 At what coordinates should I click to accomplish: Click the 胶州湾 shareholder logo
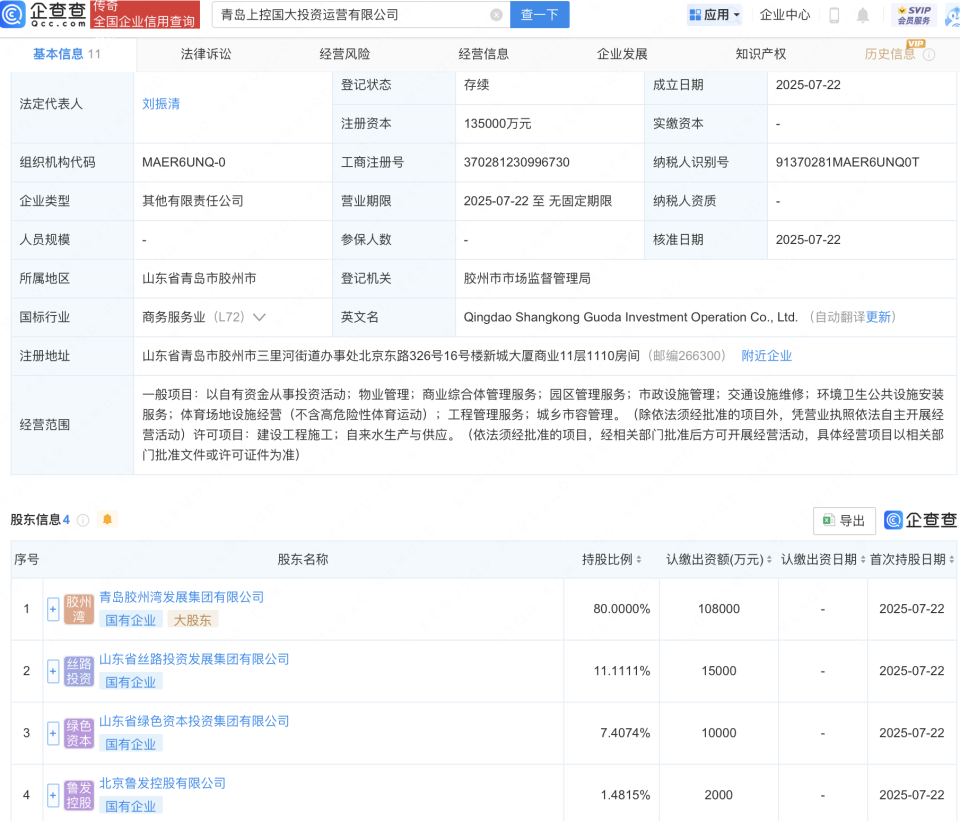coord(79,609)
